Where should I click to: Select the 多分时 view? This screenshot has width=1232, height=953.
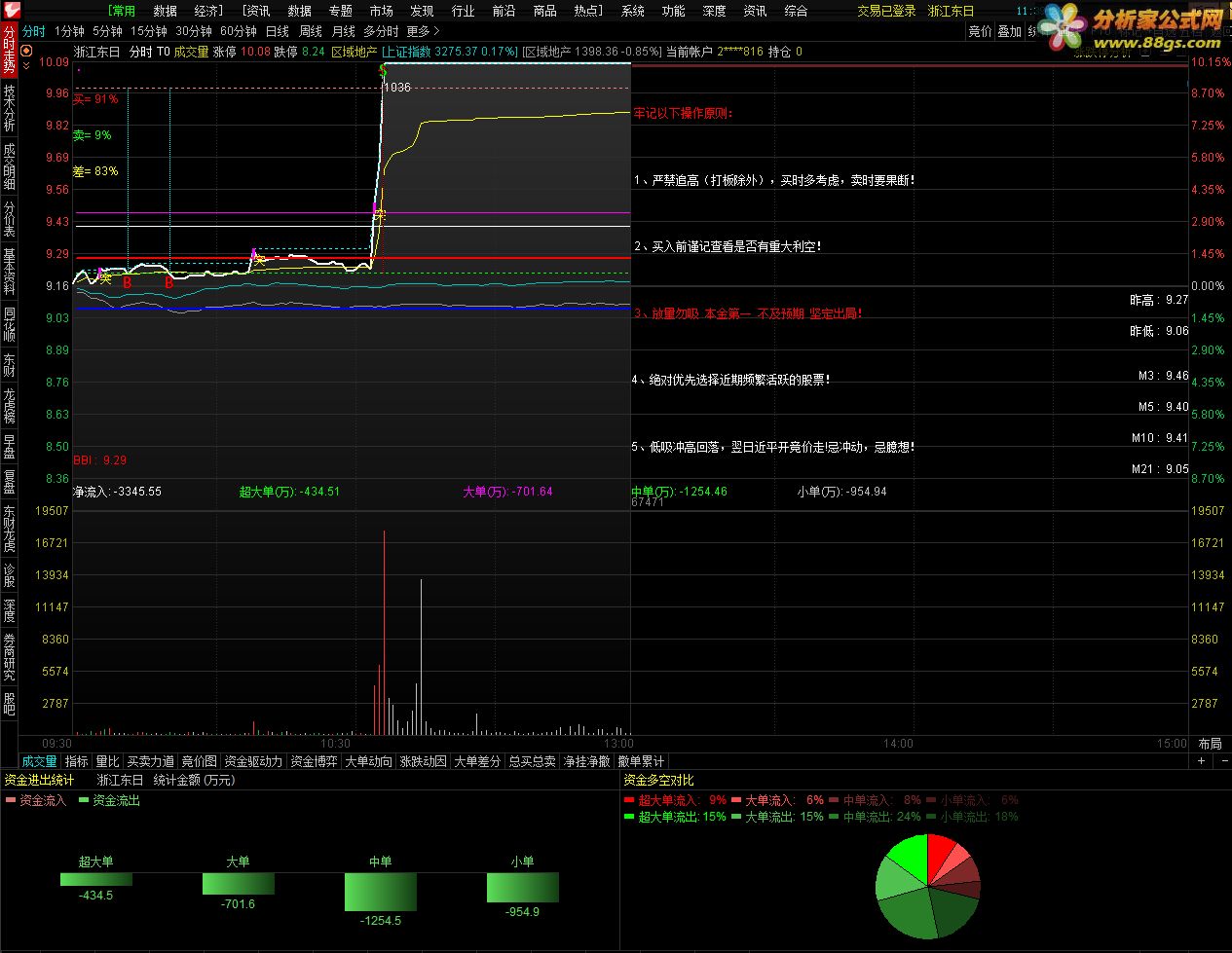point(381,31)
